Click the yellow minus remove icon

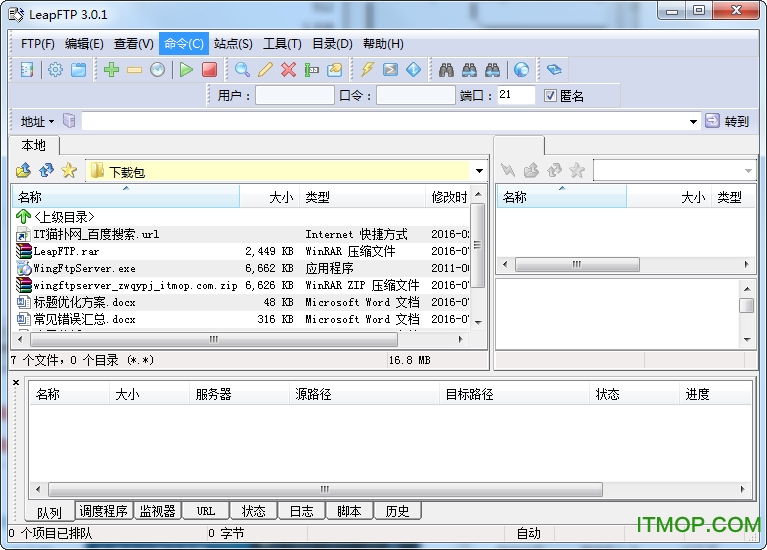pyautogui.click(x=134, y=70)
